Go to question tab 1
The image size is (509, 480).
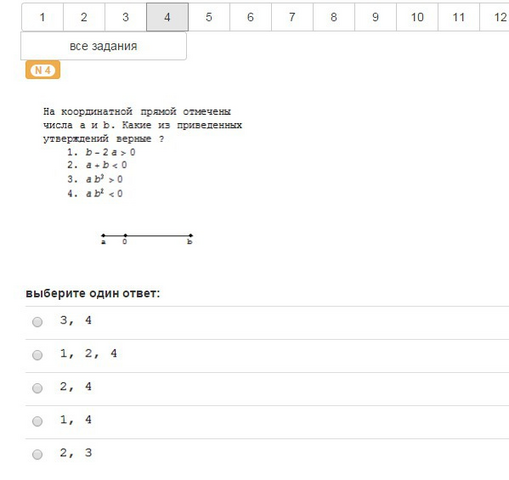[42, 17]
